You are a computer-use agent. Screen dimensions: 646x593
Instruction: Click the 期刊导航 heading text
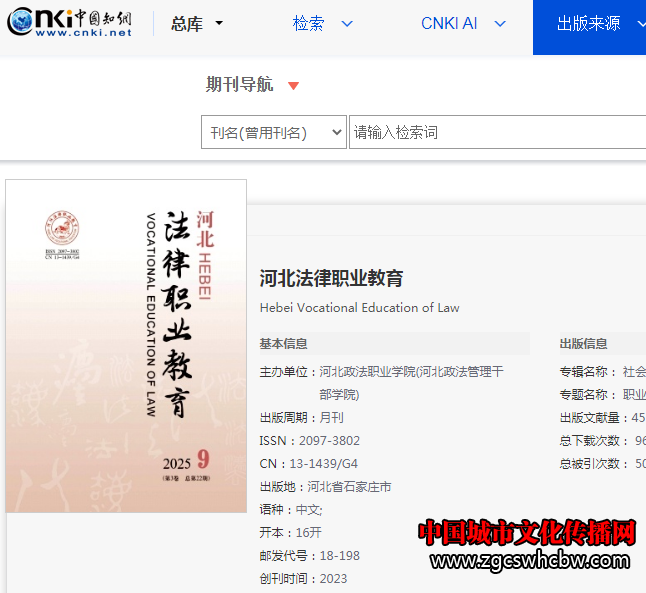click(x=239, y=85)
